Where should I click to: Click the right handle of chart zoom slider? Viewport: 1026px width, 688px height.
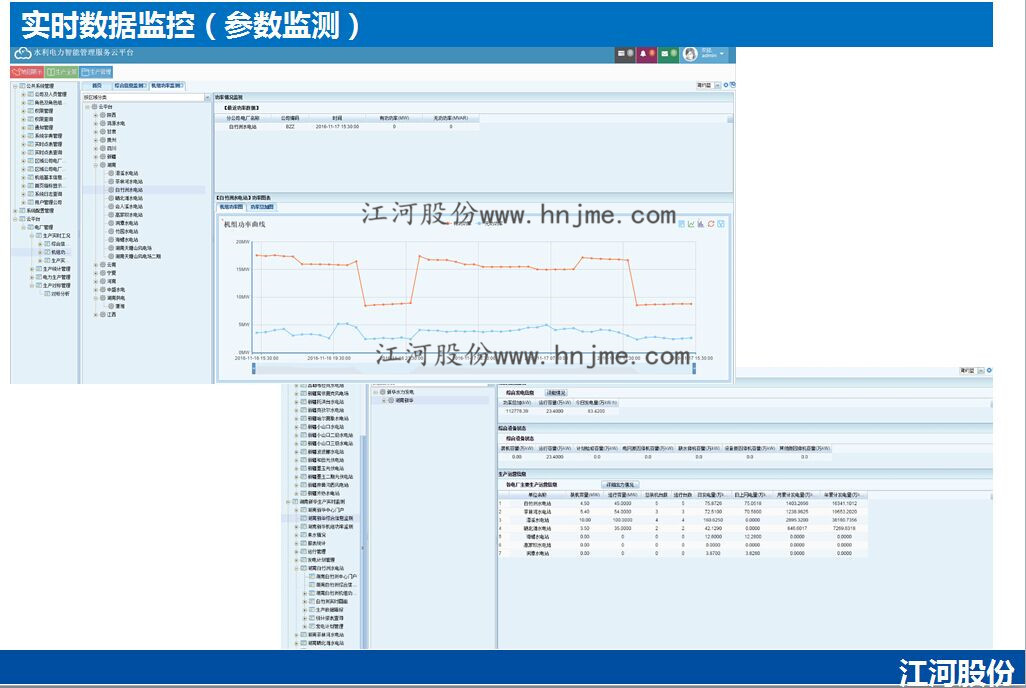[x=694, y=369]
